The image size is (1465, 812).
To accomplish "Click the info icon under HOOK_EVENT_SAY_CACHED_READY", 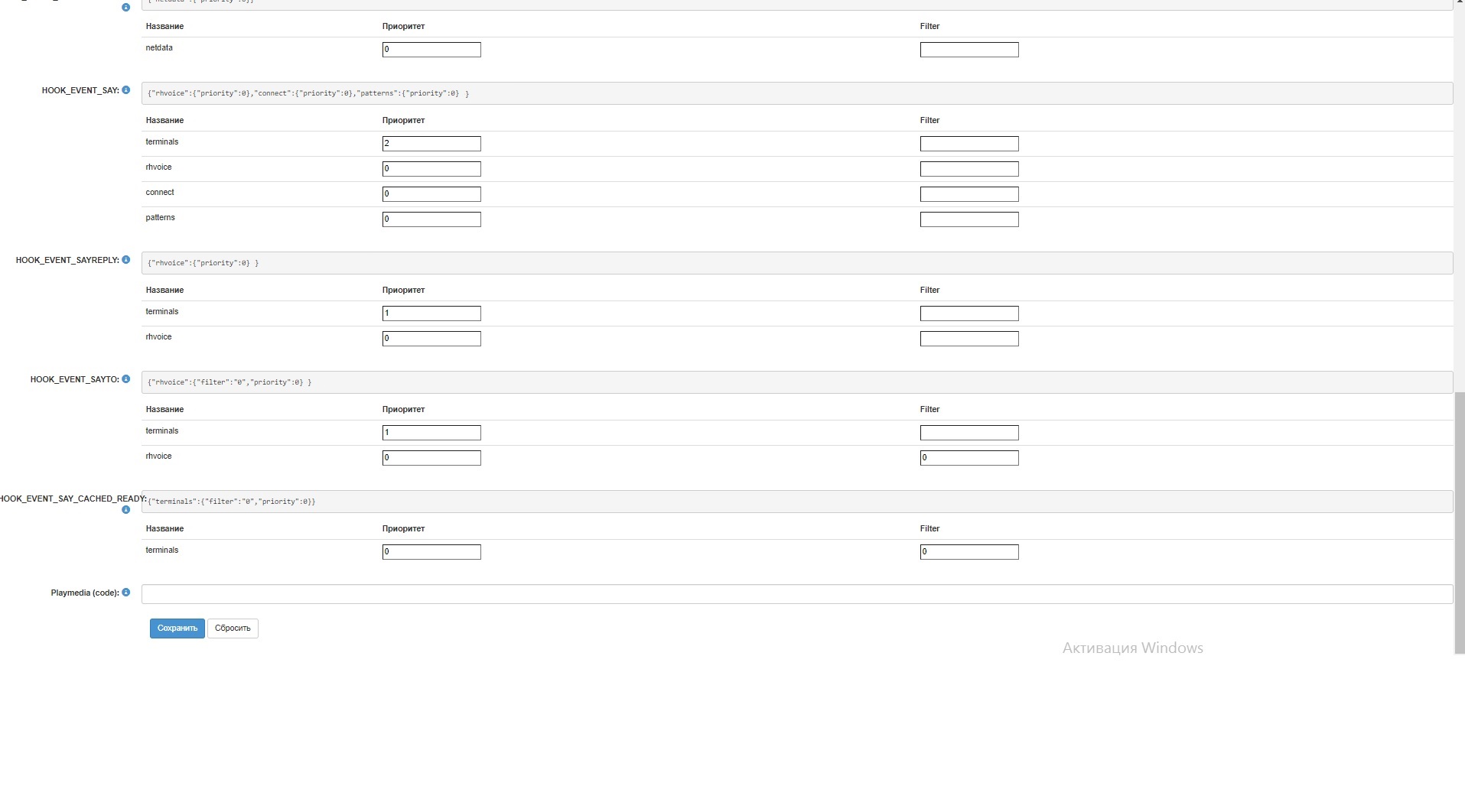I will tap(126, 509).
